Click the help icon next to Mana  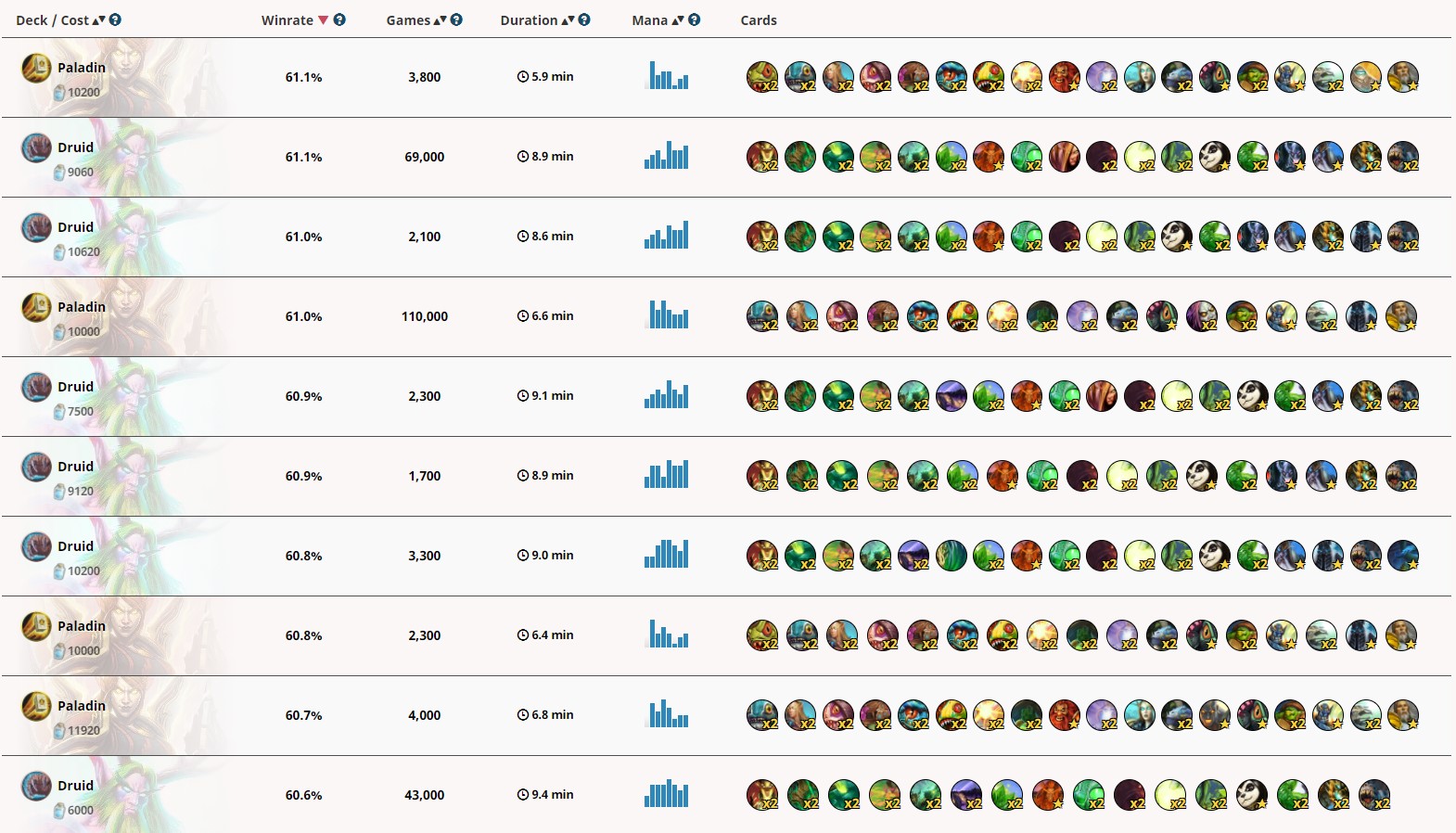point(695,19)
